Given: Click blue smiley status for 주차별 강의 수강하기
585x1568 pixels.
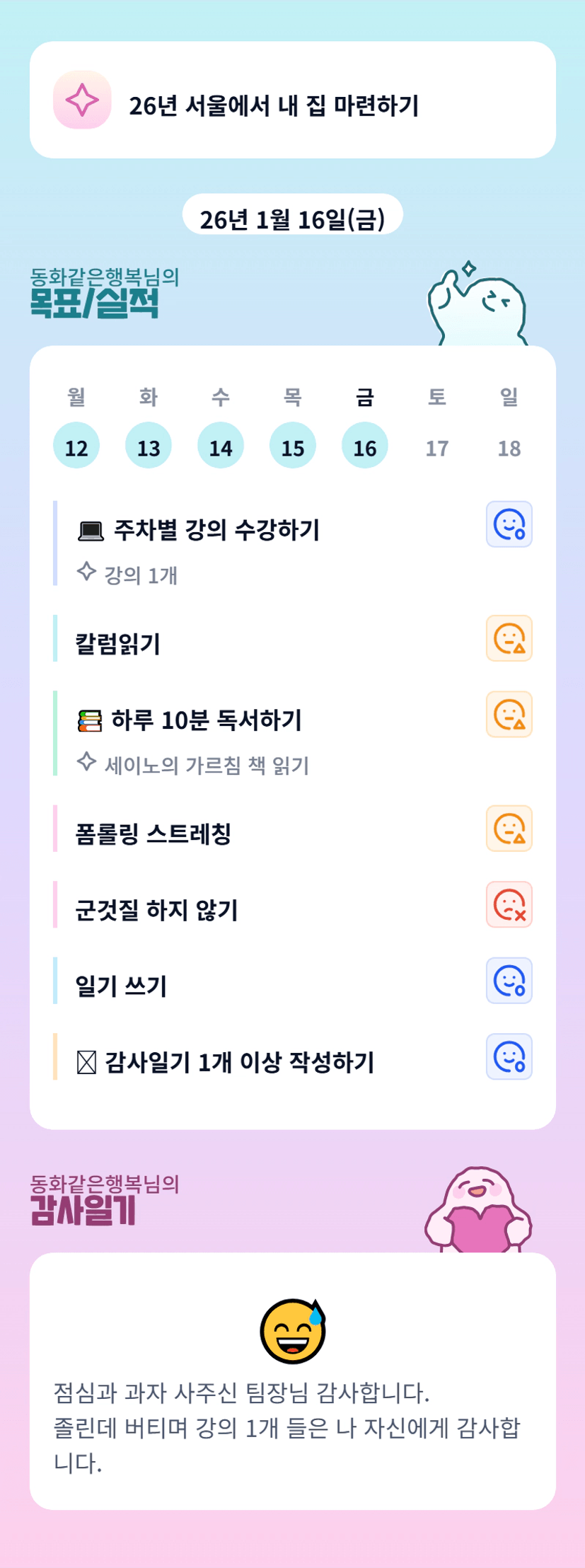Looking at the screenshot, I should pyautogui.click(x=509, y=524).
